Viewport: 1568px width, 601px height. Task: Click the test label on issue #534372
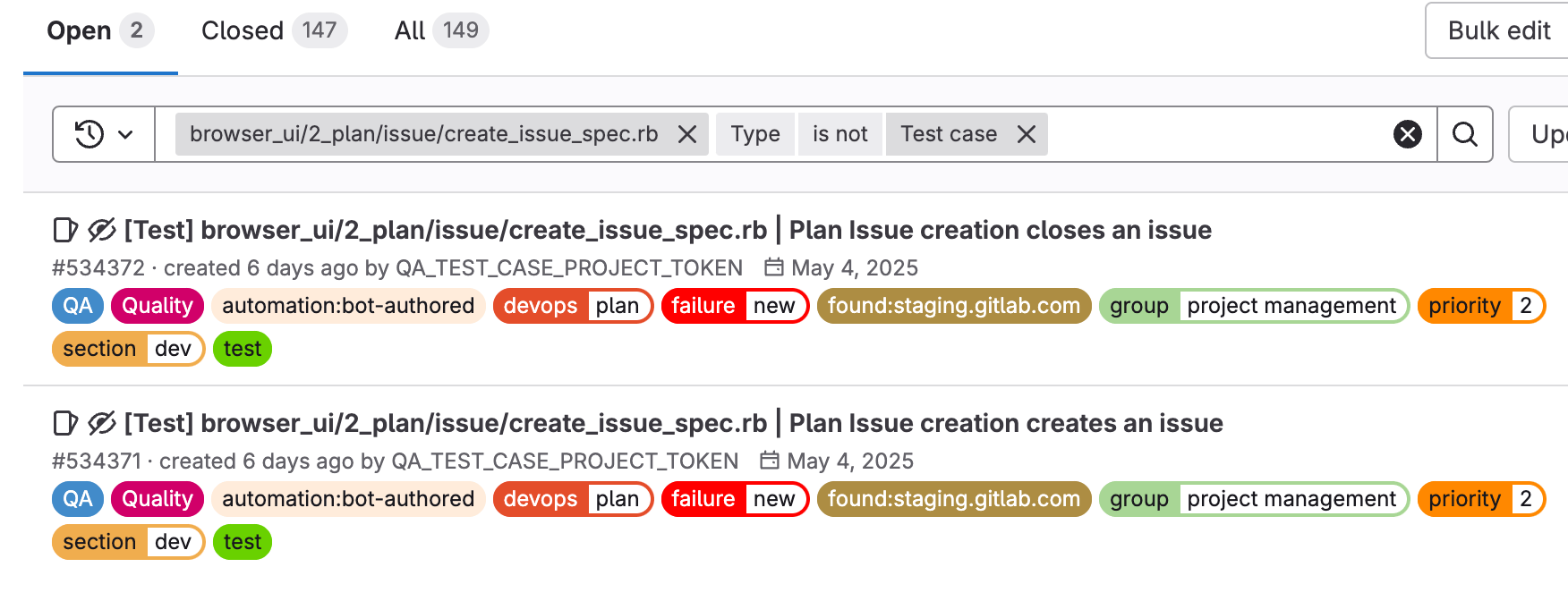coord(243,349)
